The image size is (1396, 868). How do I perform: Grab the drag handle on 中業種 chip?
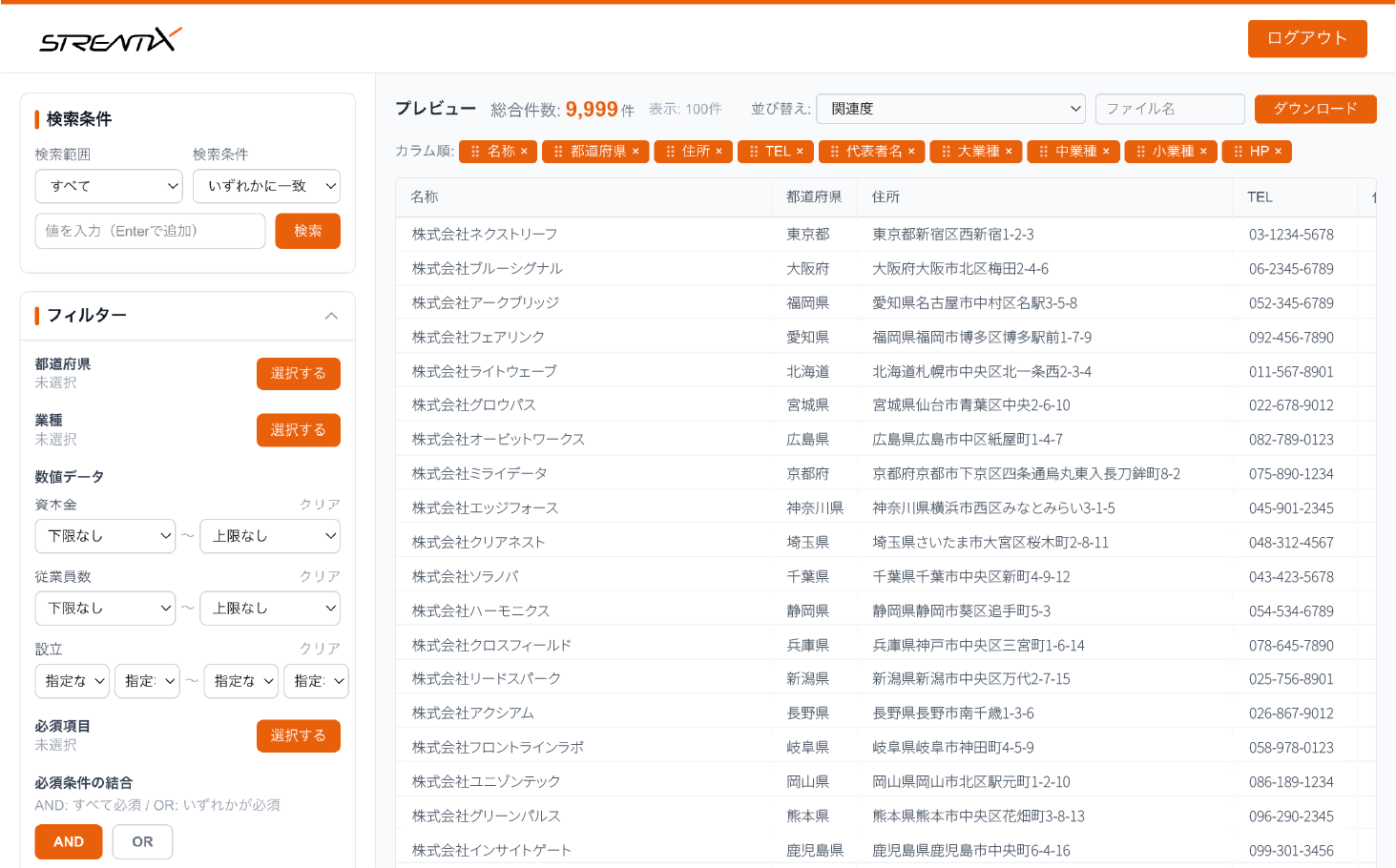click(1043, 152)
